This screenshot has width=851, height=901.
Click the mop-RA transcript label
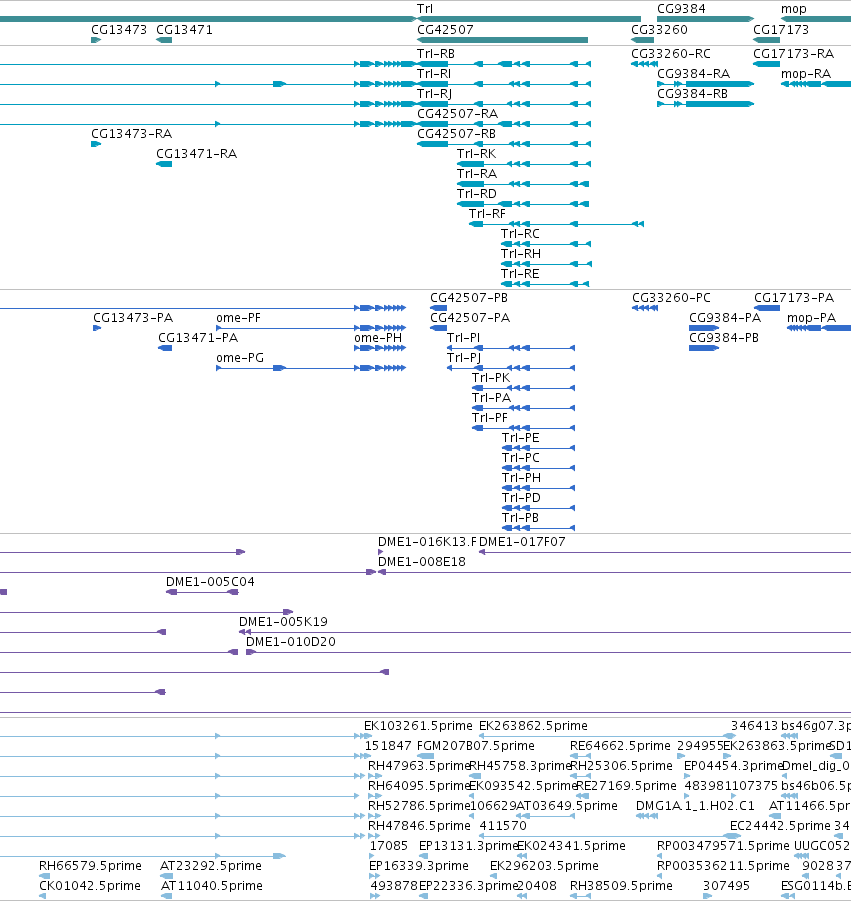[x=806, y=74]
